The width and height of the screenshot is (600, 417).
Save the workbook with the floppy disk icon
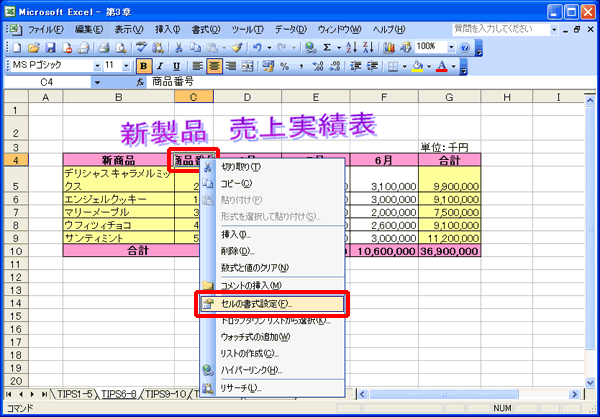[x=50, y=48]
